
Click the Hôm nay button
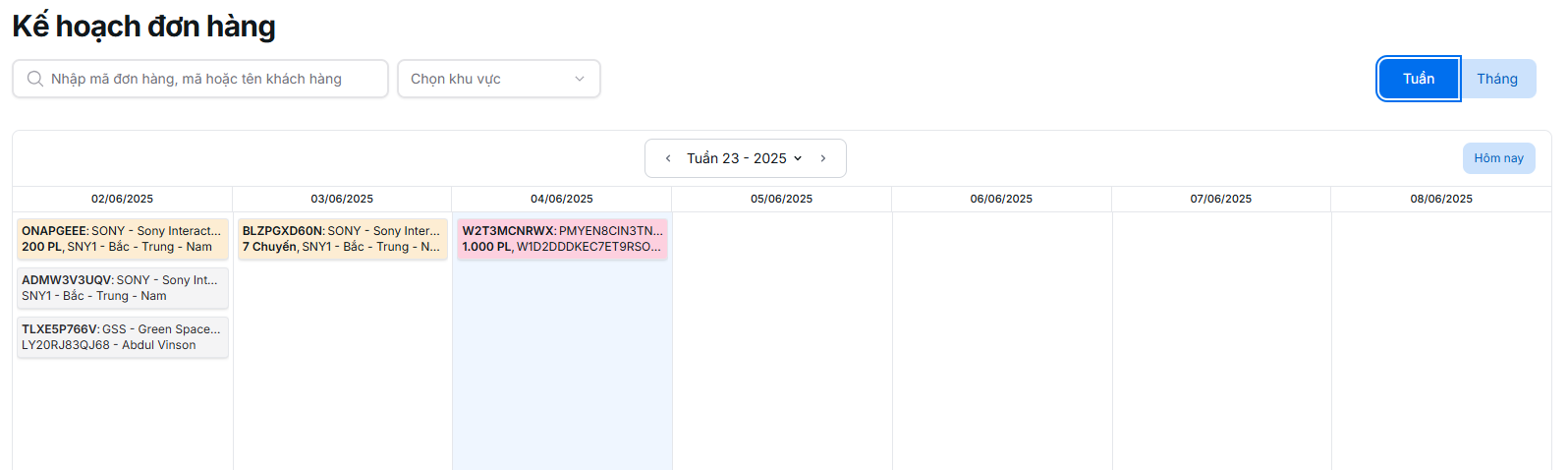tap(1498, 158)
